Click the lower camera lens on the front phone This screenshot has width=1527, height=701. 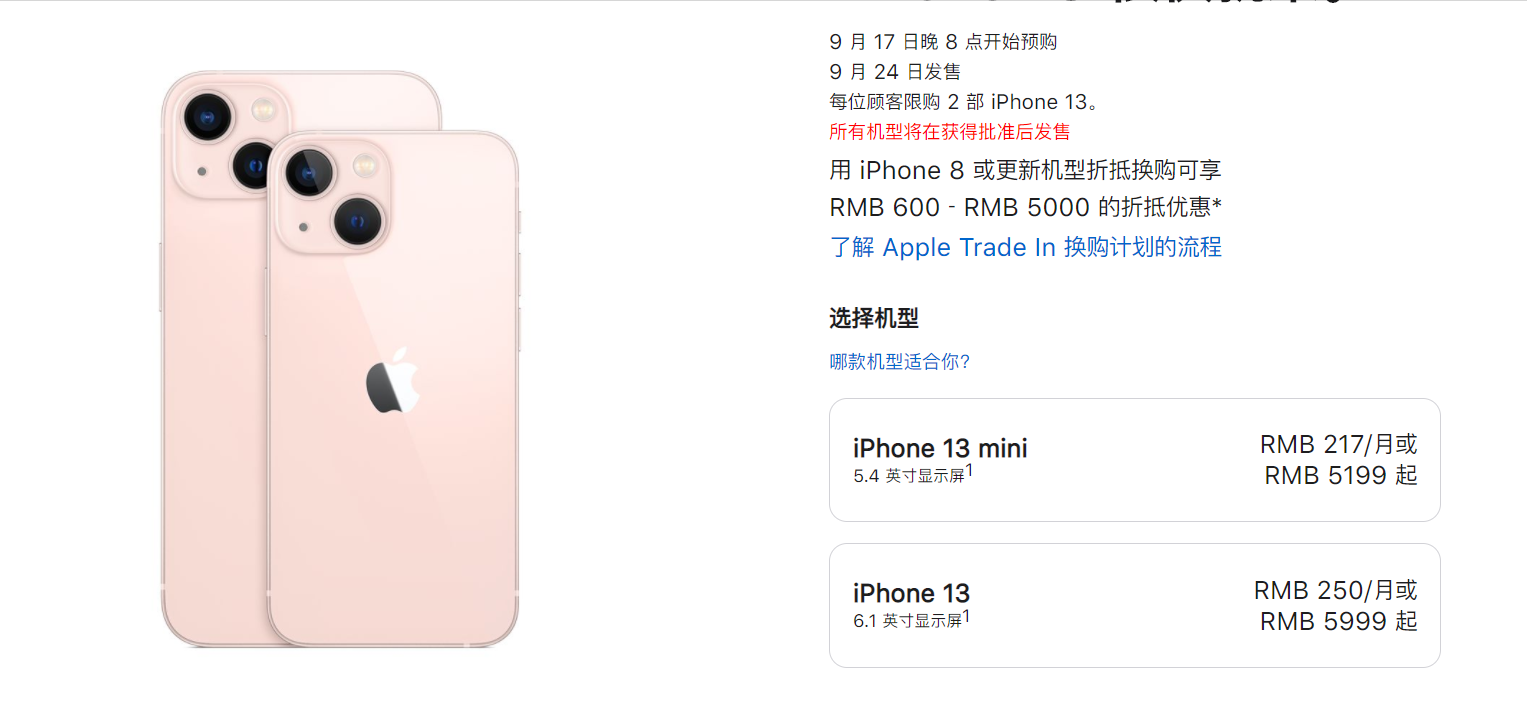point(357,221)
